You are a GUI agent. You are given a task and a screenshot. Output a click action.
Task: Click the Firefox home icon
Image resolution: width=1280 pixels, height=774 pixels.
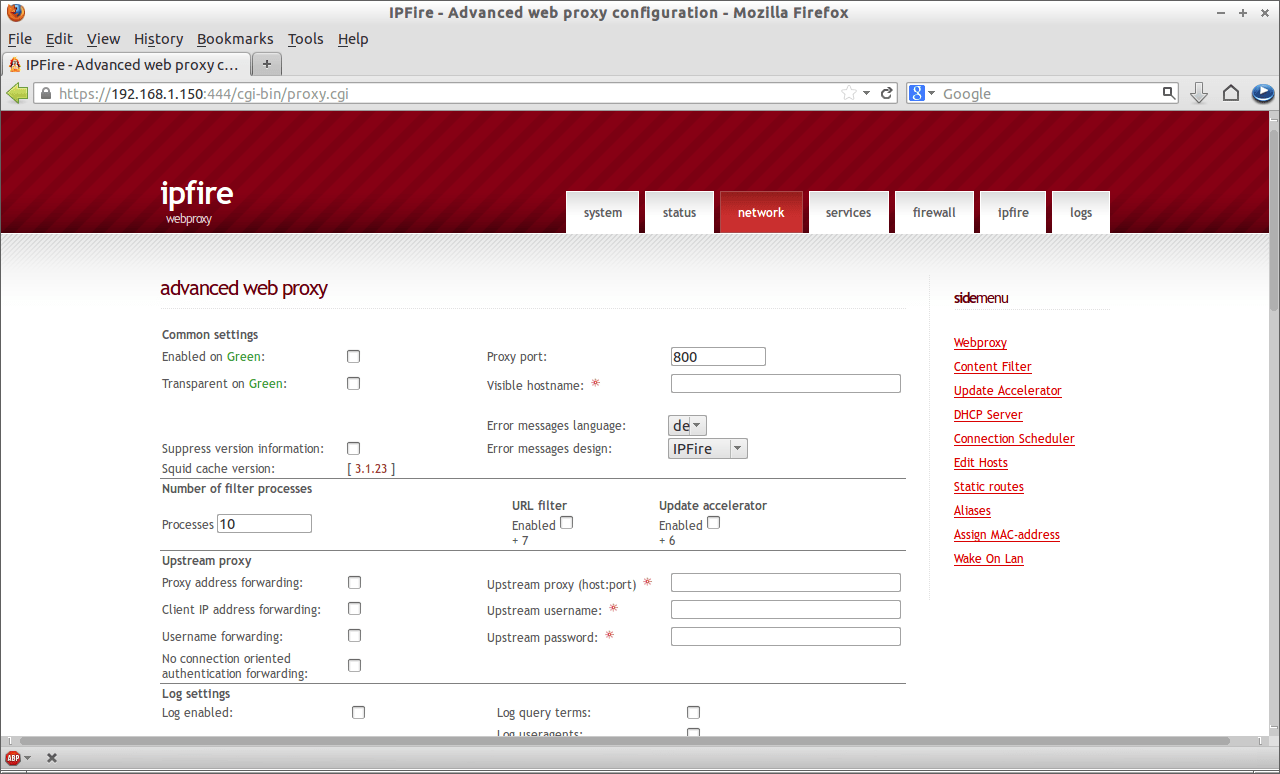pyautogui.click(x=1231, y=92)
